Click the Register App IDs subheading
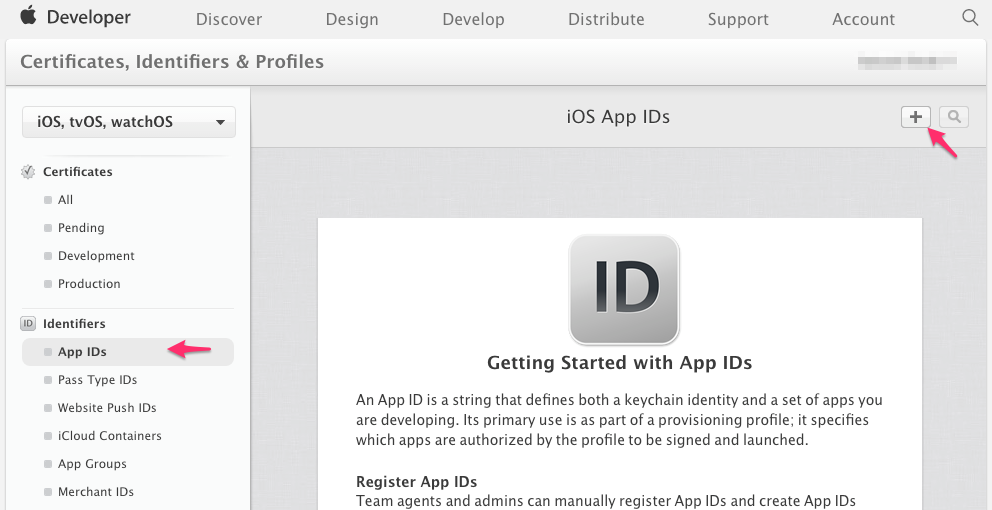This screenshot has width=992, height=510. pos(416,482)
